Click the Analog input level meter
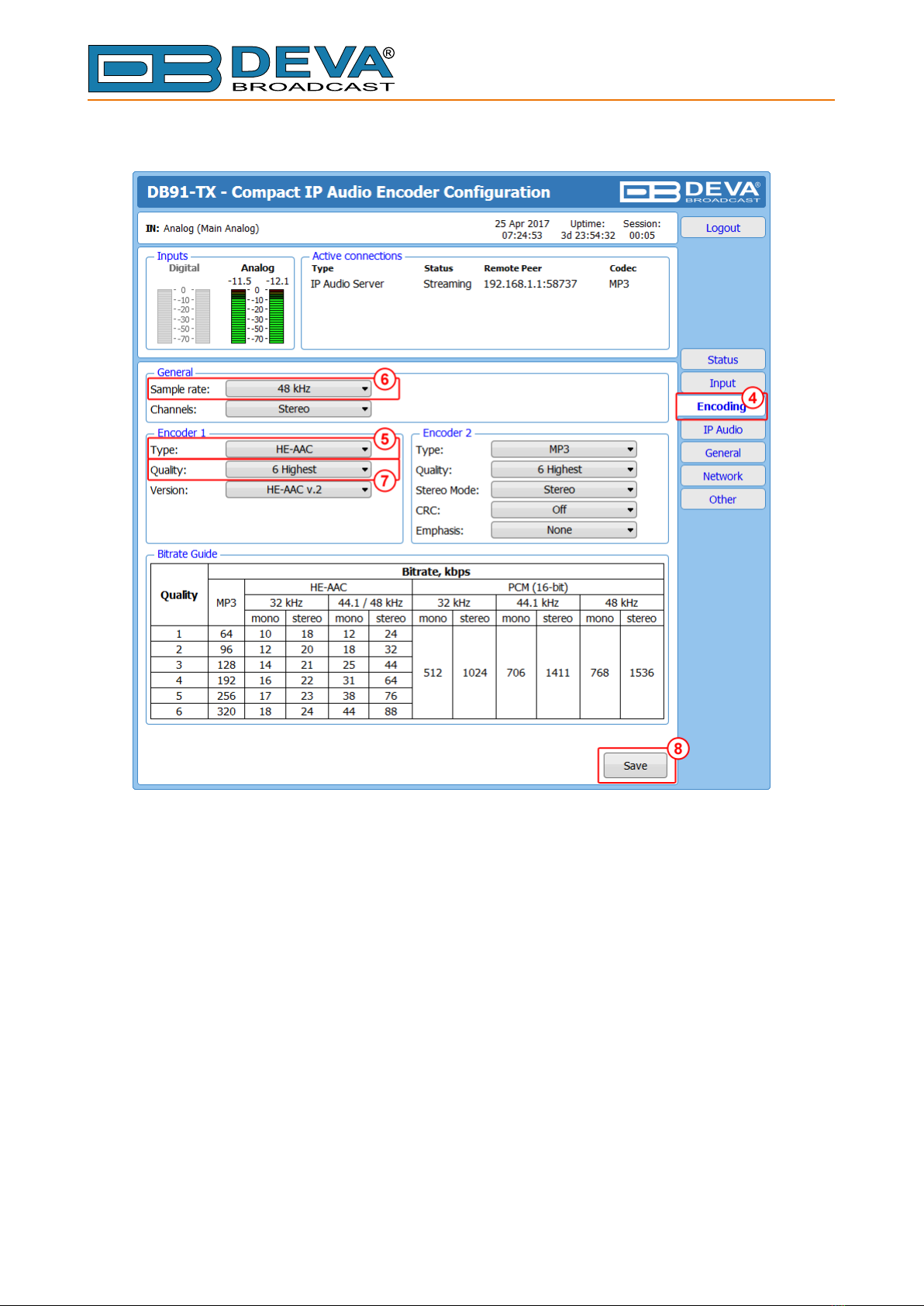The image size is (924, 1306). point(257,315)
